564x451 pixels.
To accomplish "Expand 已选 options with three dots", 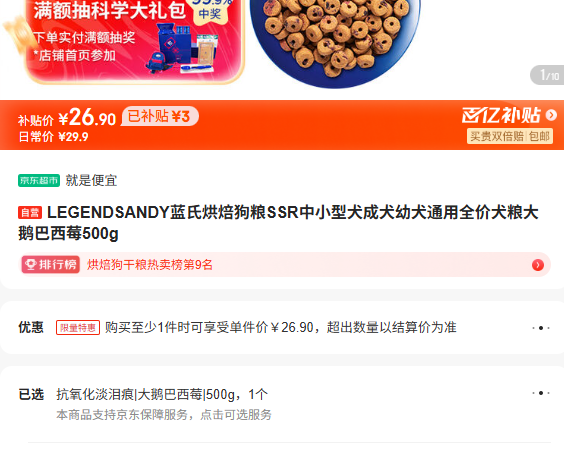I will coord(541,393).
